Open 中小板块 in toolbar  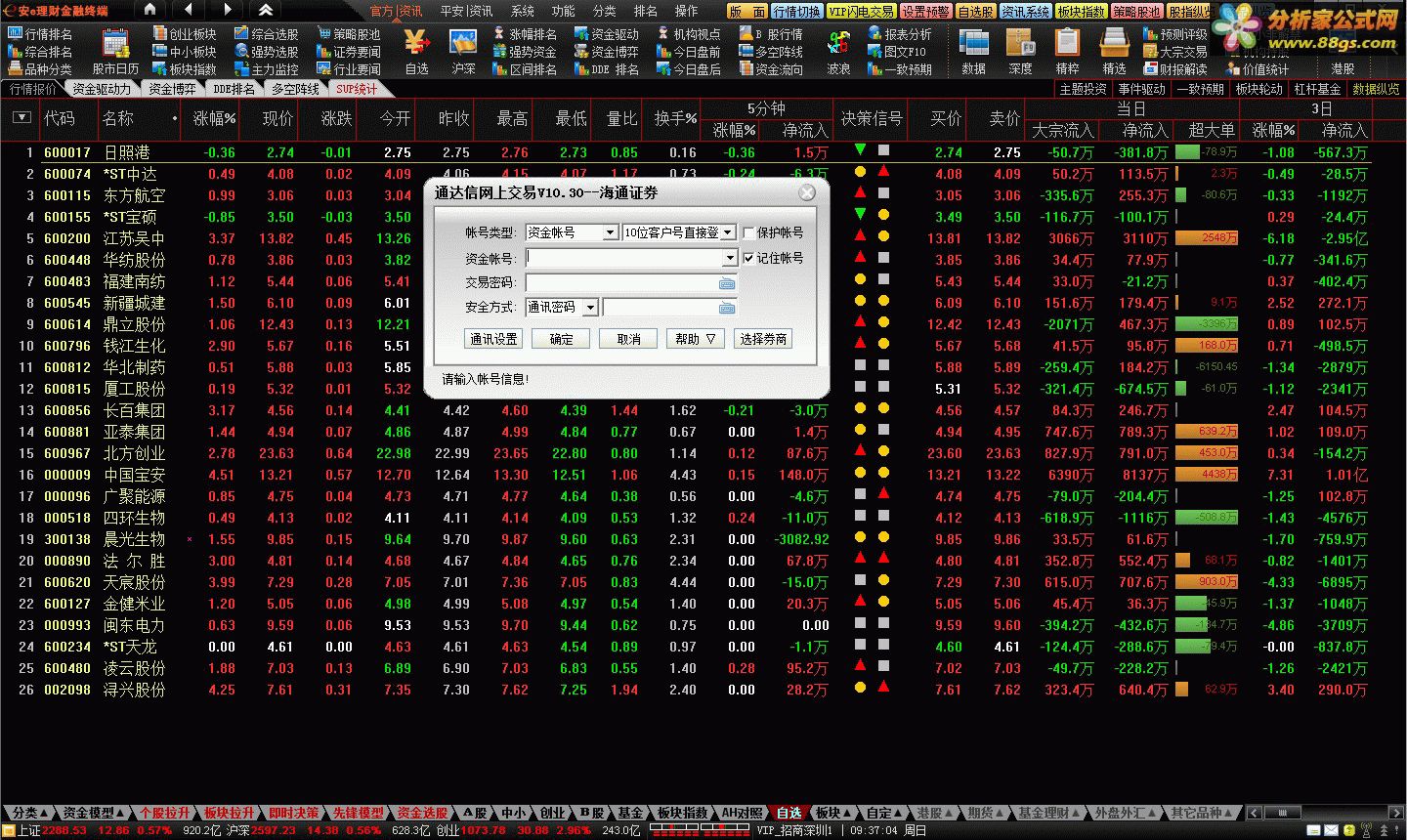coord(185,52)
